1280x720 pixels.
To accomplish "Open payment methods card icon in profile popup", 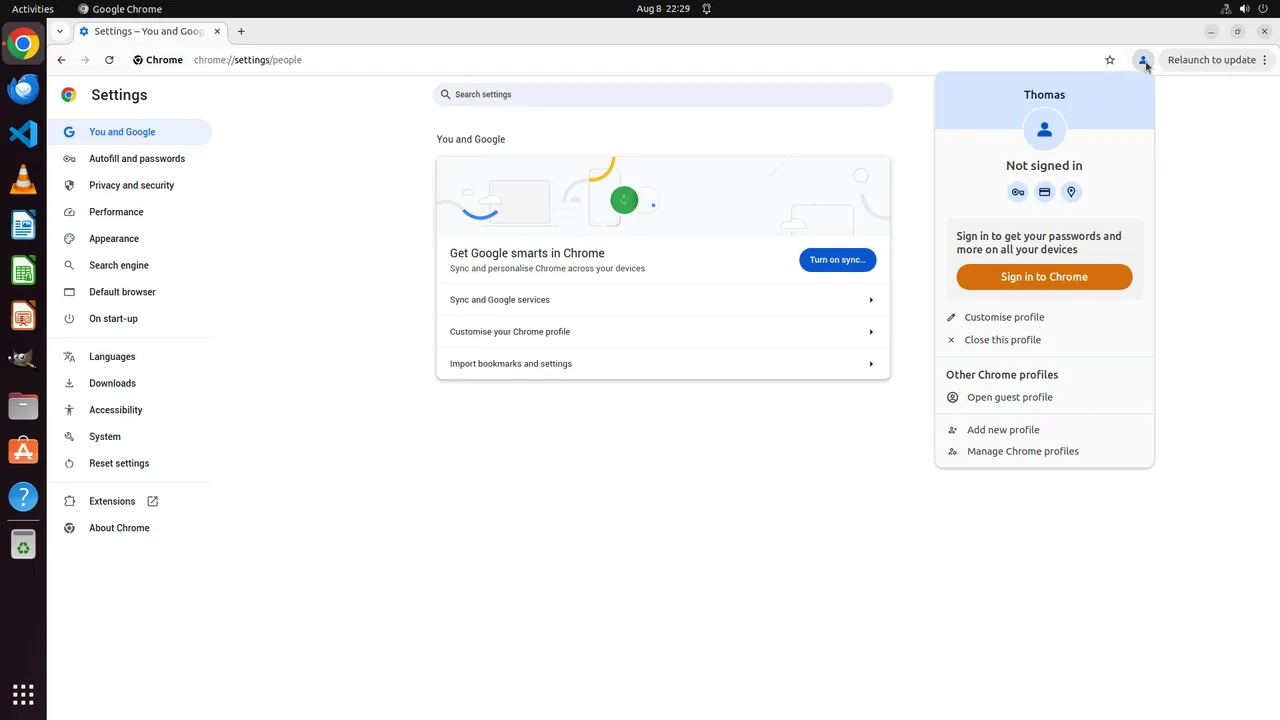I will click(1044, 192).
